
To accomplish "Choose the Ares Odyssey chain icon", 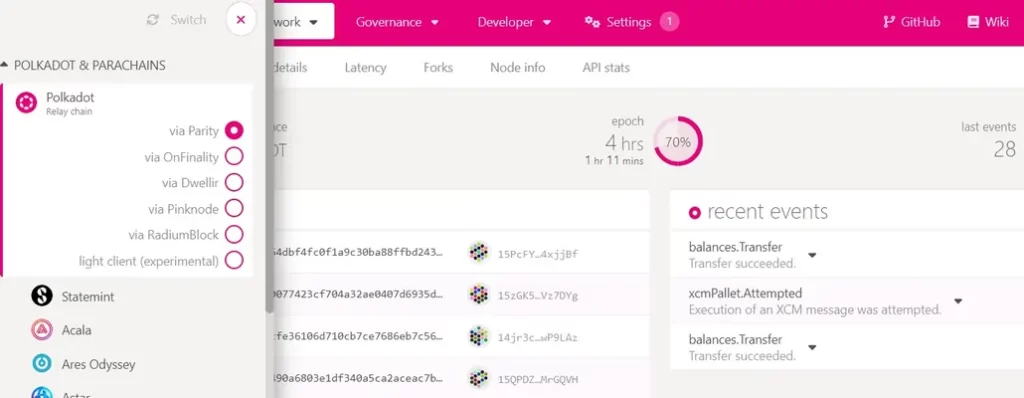I will pyautogui.click(x=42, y=363).
